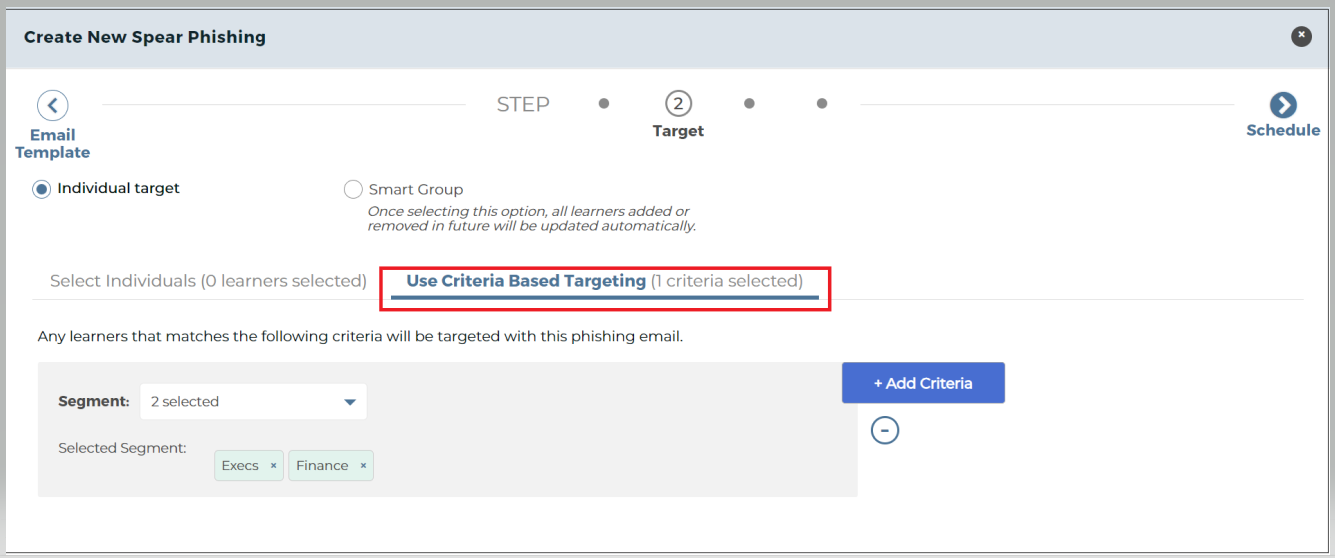
Task: Click the fourth step dot indicator
Action: coord(822,103)
